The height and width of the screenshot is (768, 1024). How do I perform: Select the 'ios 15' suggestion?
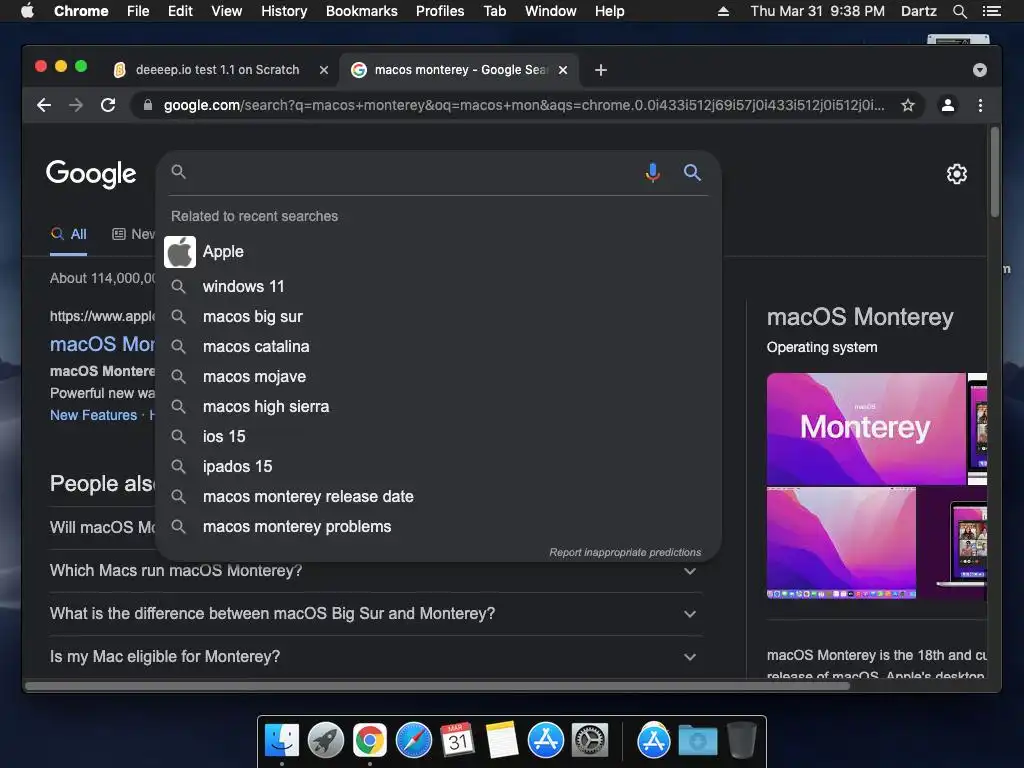click(x=438, y=437)
